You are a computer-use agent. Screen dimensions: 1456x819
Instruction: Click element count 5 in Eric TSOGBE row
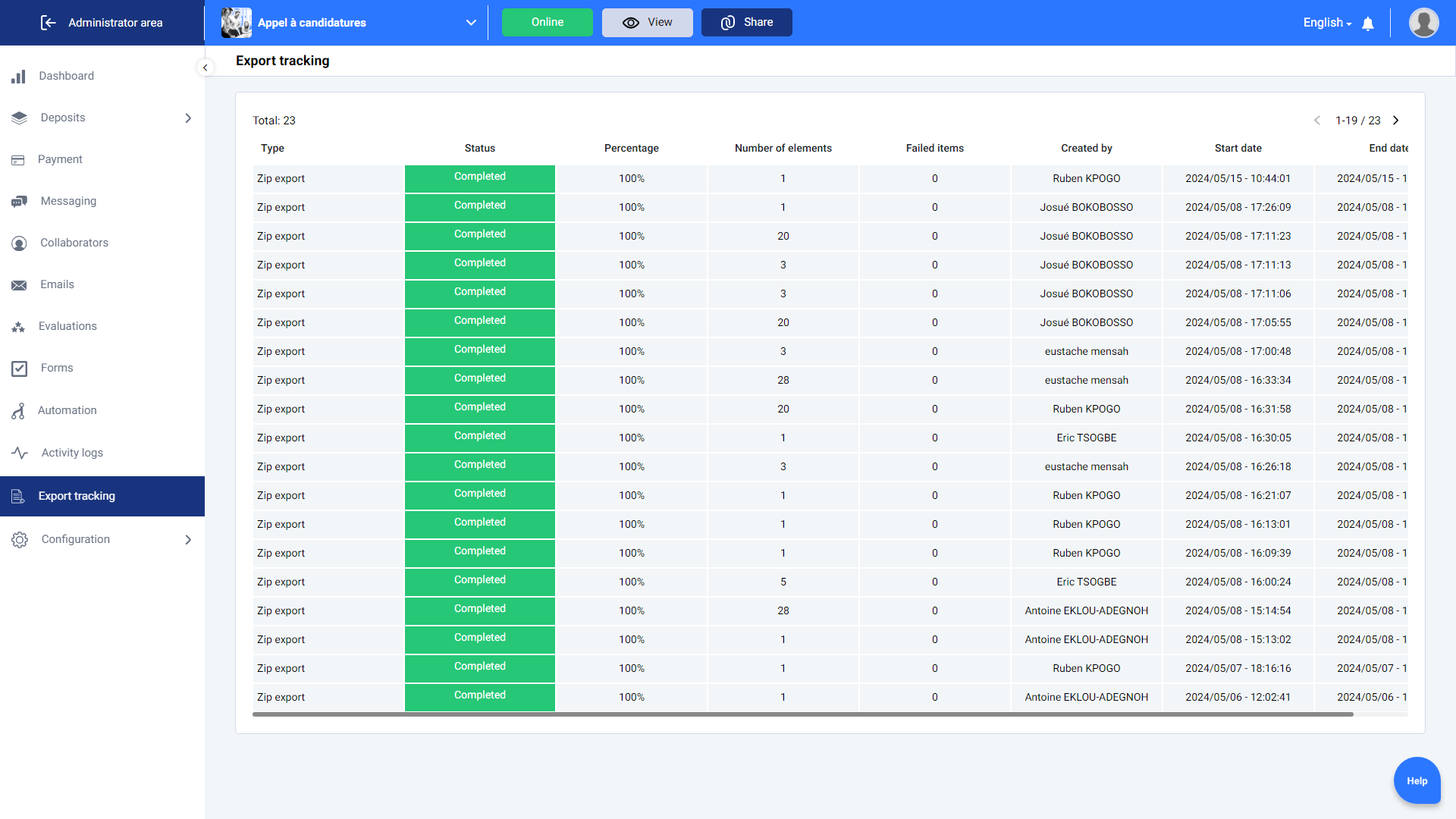tap(783, 582)
